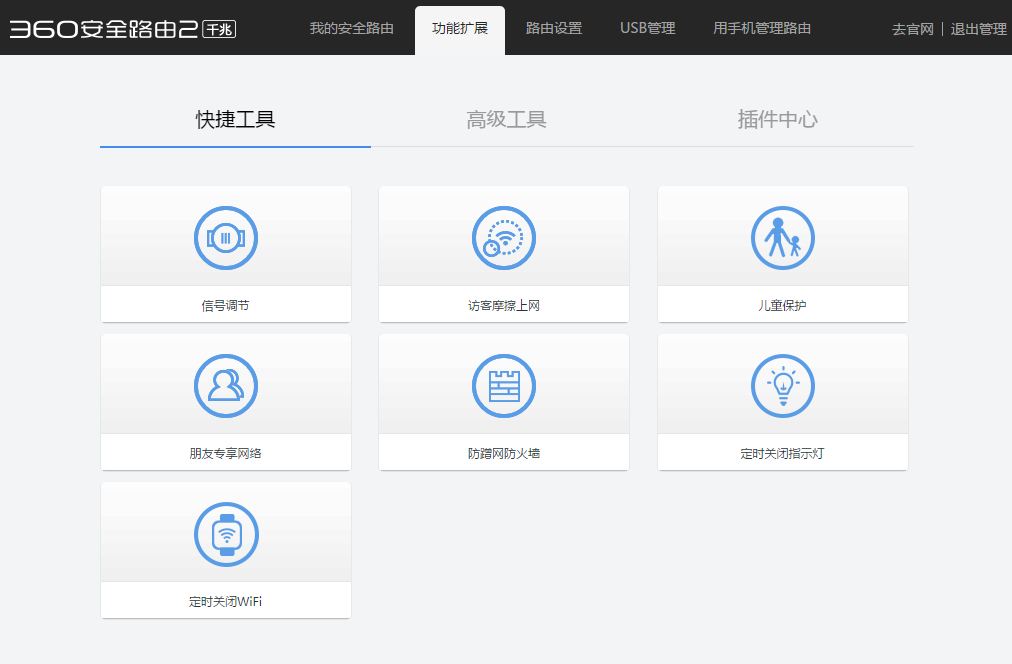Click the 儿童保护 child protection icon

tap(782, 237)
